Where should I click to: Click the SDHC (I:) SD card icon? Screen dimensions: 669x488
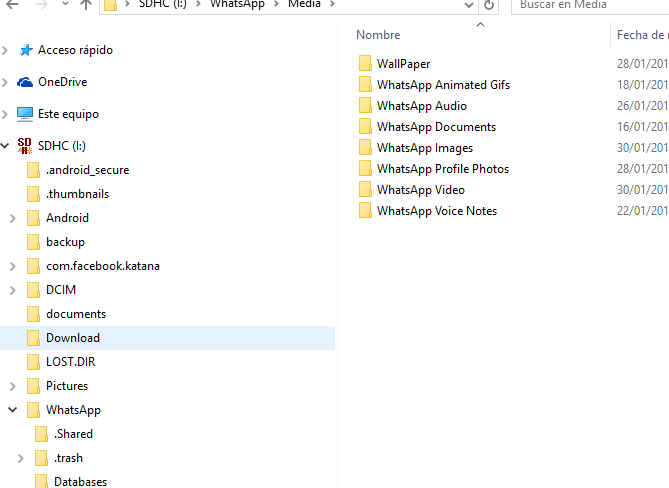[x=26, y=147]
